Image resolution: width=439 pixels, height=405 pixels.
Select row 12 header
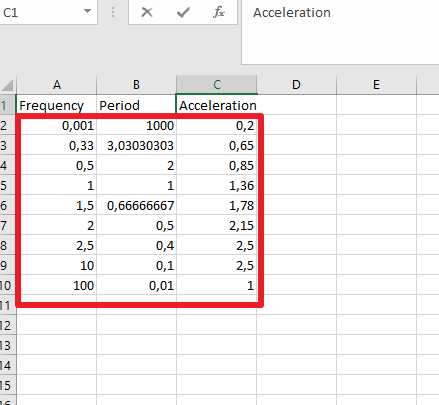coord(7,325)
